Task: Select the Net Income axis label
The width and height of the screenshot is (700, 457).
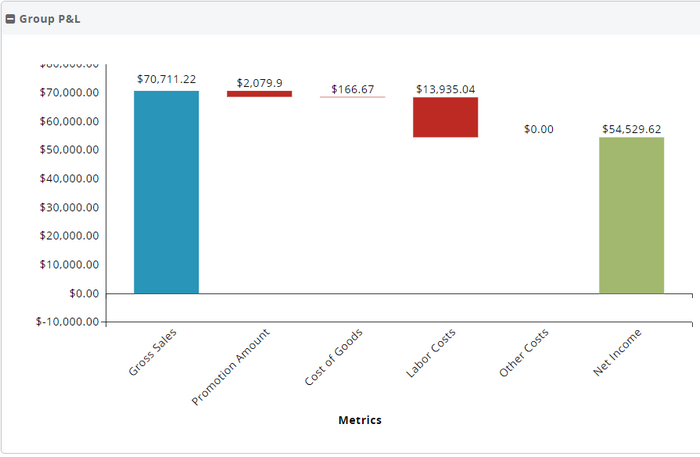Action: point(618,353)
